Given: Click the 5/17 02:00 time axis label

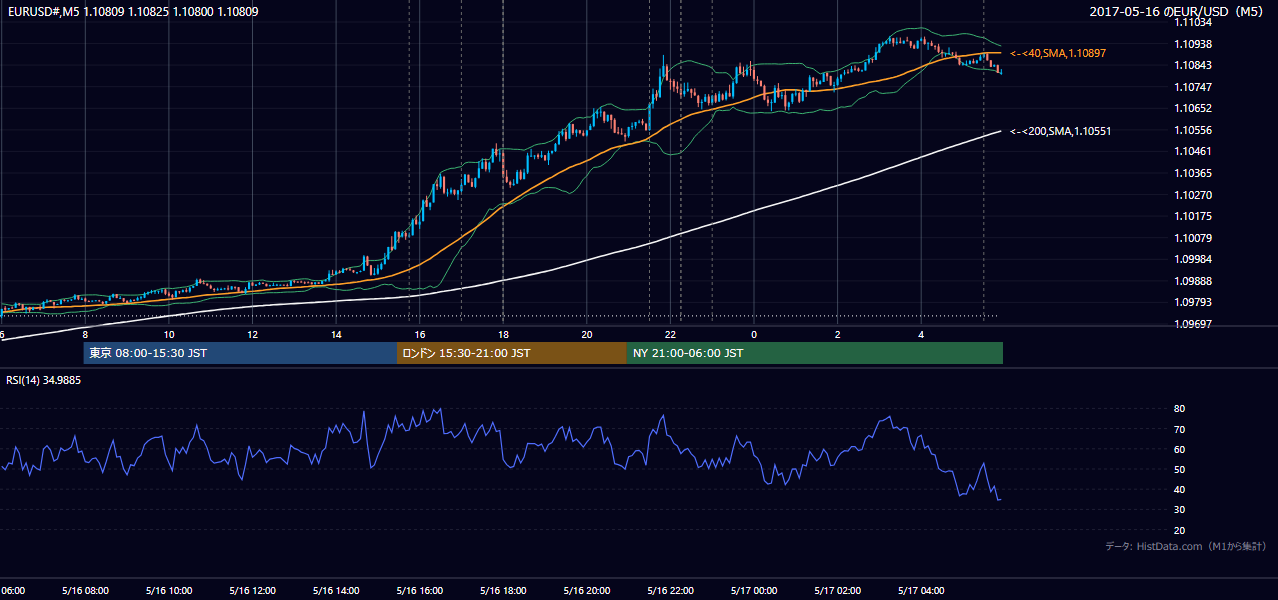Looking at the screenshot, I should pos(838,591).
